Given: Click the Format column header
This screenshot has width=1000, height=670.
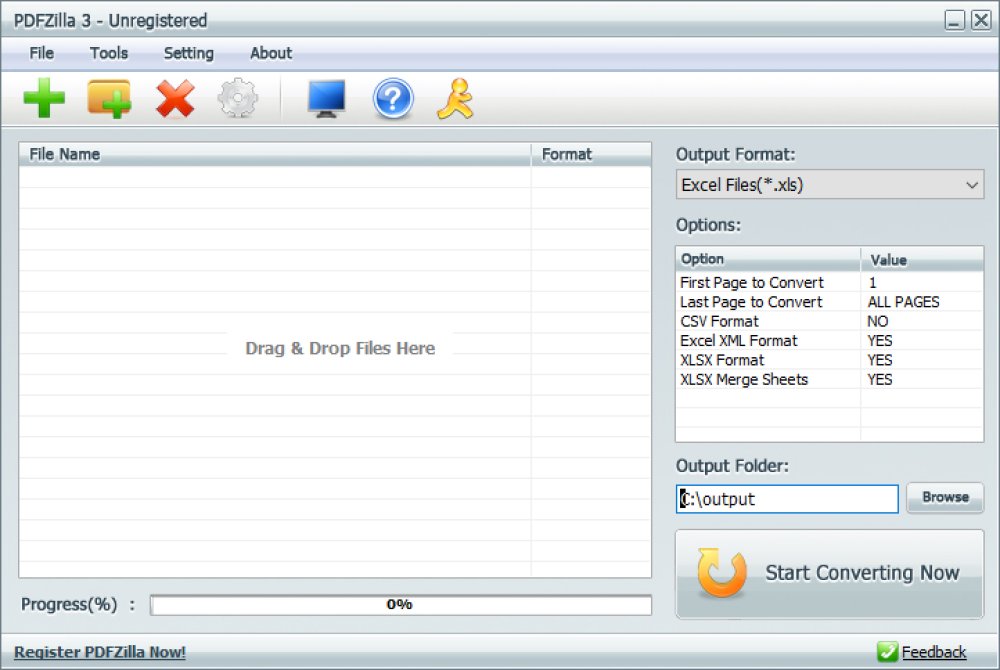Looking at the screenshot, I should click(x=591, y=154).
